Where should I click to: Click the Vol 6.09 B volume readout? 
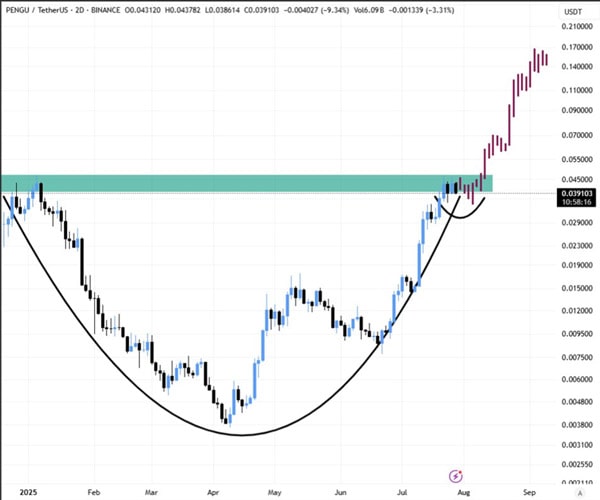pyautogui.click(x=369, y=10)
